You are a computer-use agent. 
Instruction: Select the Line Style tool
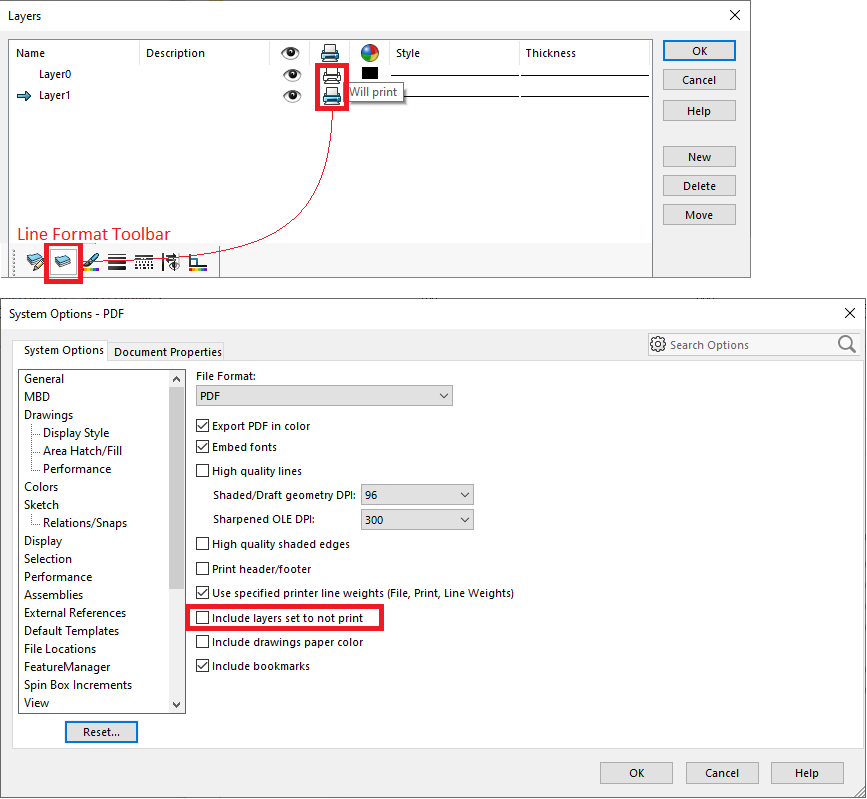click(x=144, y=262)
